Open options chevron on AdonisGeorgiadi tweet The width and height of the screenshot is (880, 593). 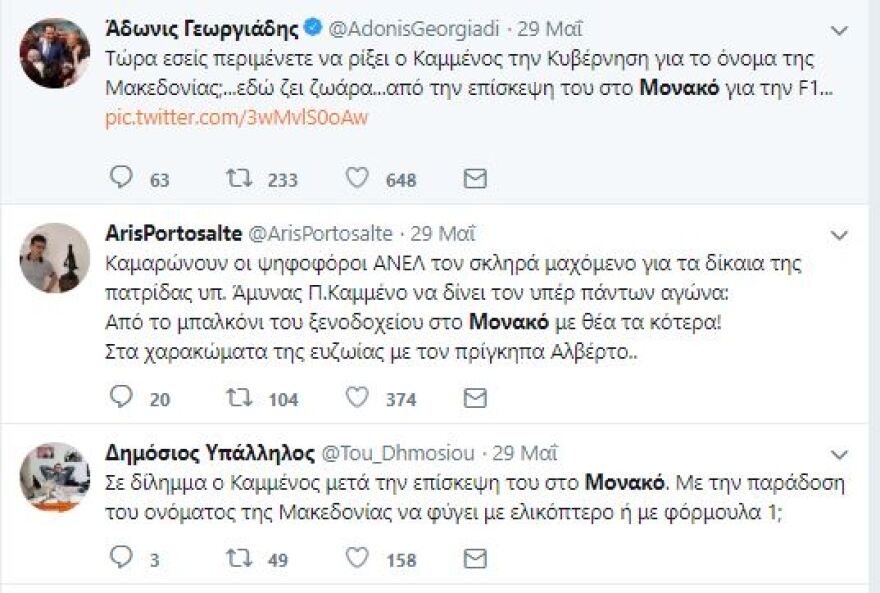tap(840, 30)
